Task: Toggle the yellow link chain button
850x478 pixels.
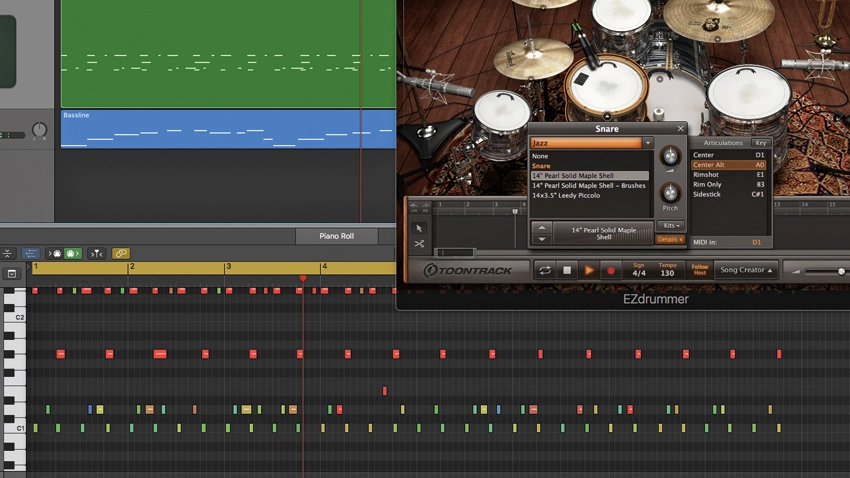Action: (x=120, y=253)
